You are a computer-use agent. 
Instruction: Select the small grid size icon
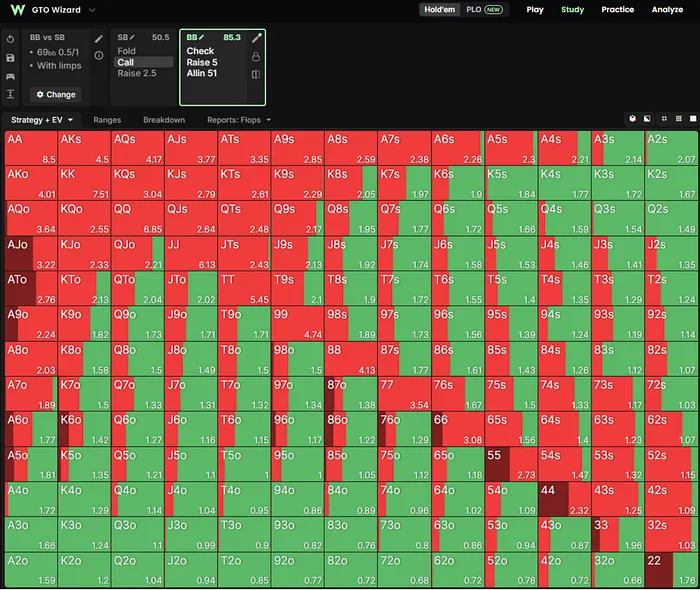pos(664,118)
